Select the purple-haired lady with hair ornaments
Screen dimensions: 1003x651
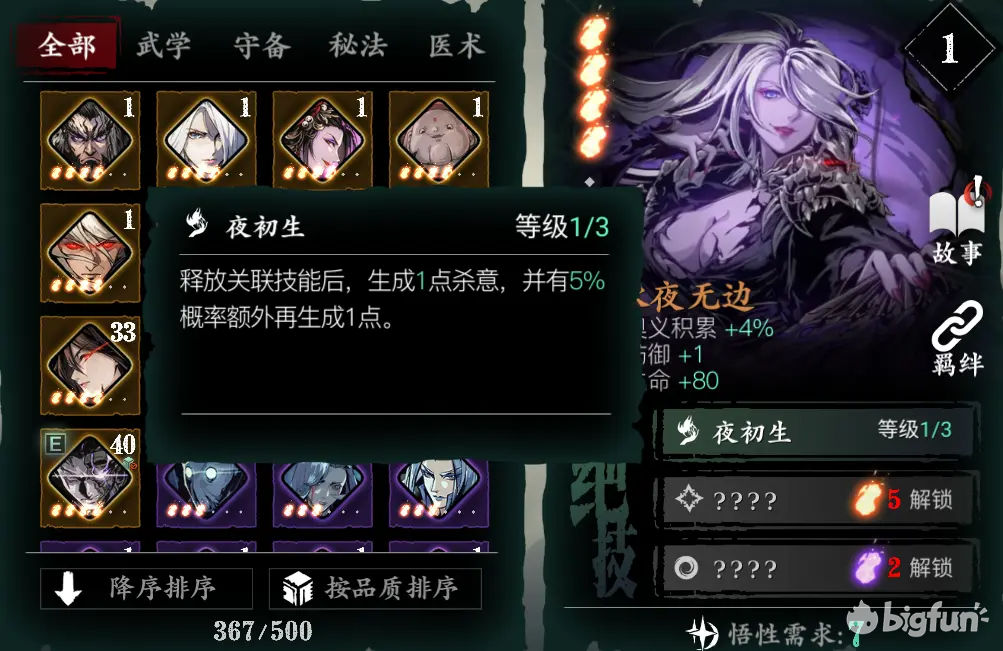[322, 140]
